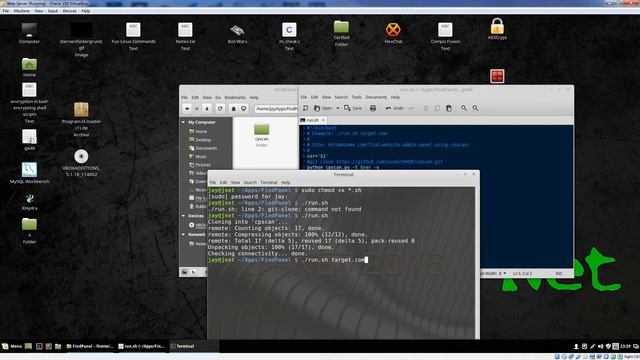
Task: Open the Documents menu in gedit
Action: point(376,97)
